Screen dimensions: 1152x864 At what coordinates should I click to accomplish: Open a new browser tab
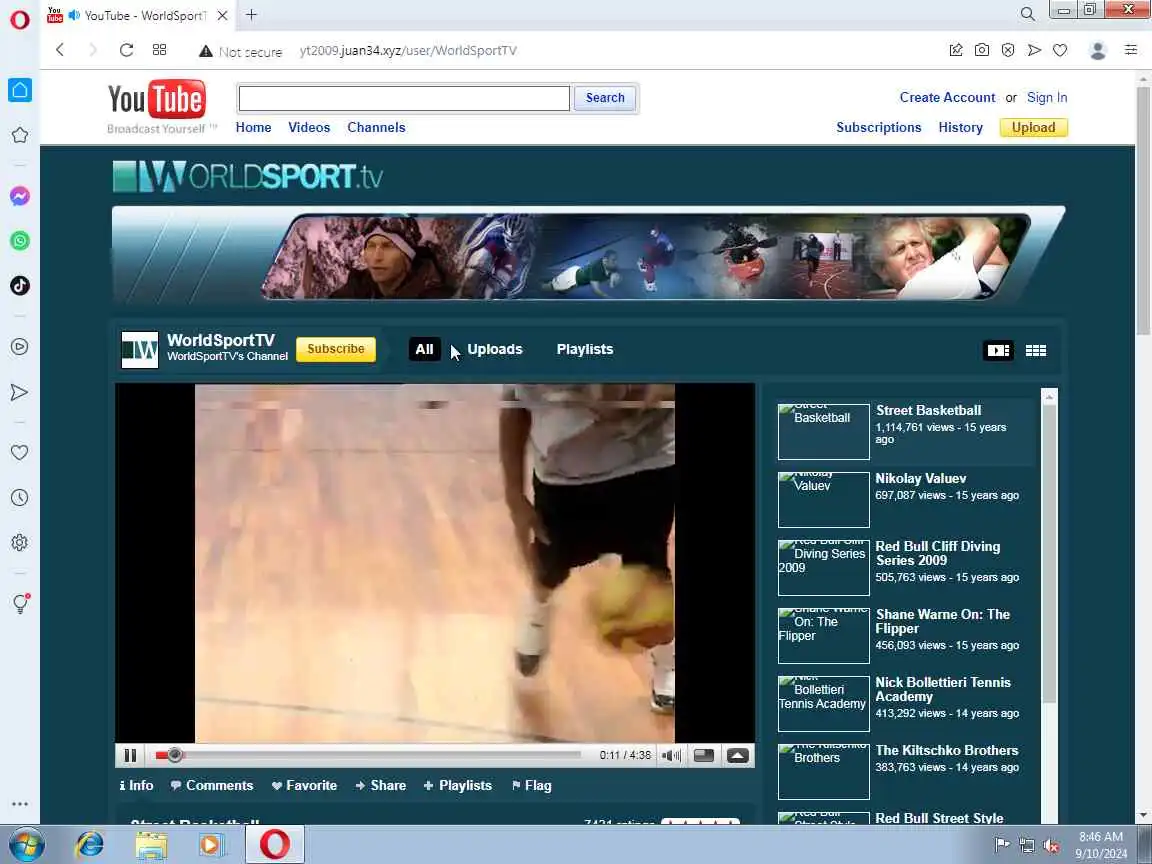pyautogui.click(x=251, y=14)
